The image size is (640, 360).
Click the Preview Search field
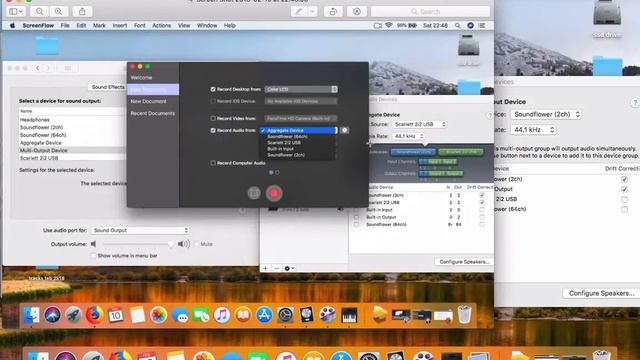click(x=430, y=11)
